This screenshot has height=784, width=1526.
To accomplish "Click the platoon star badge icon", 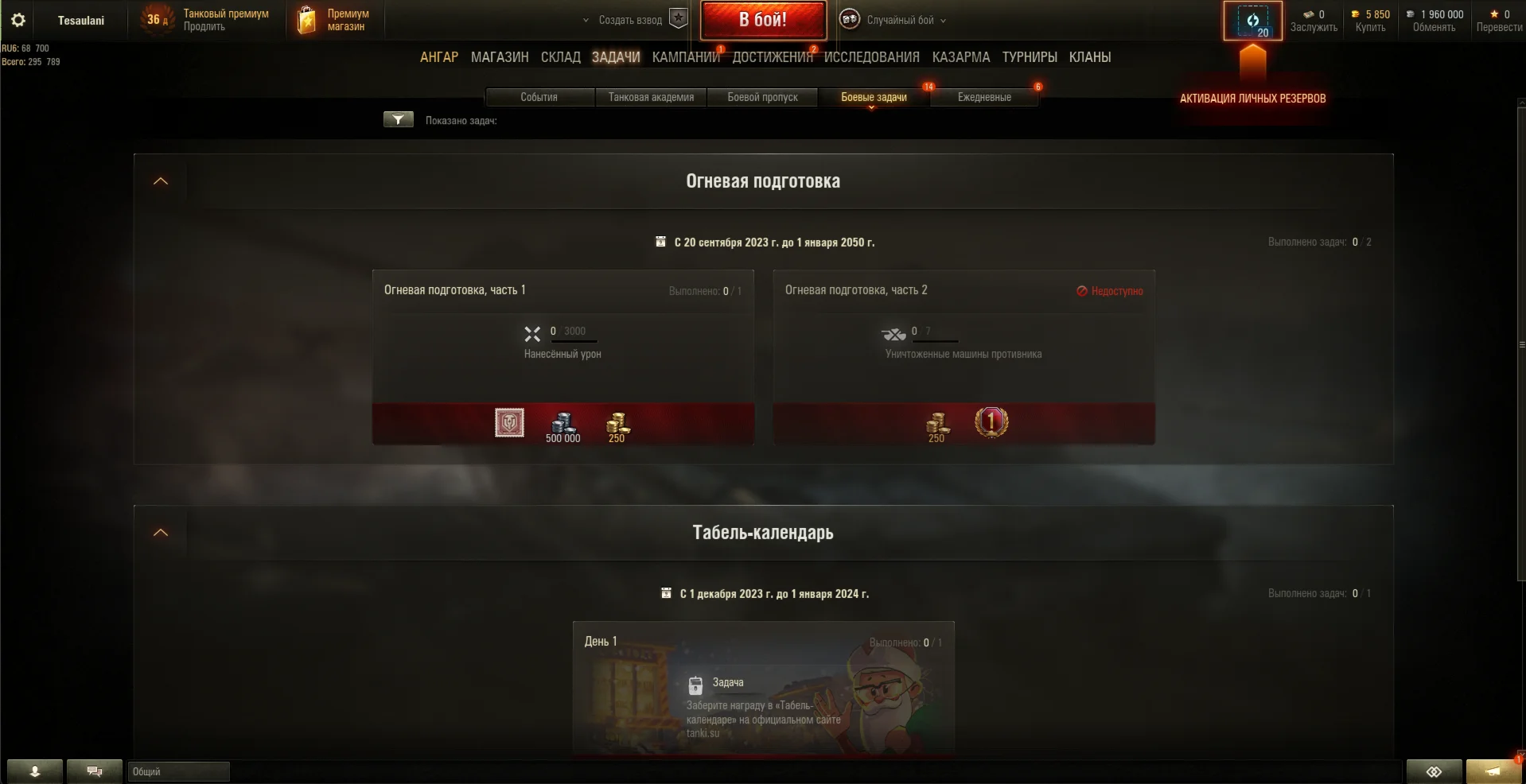I will 678,19.
